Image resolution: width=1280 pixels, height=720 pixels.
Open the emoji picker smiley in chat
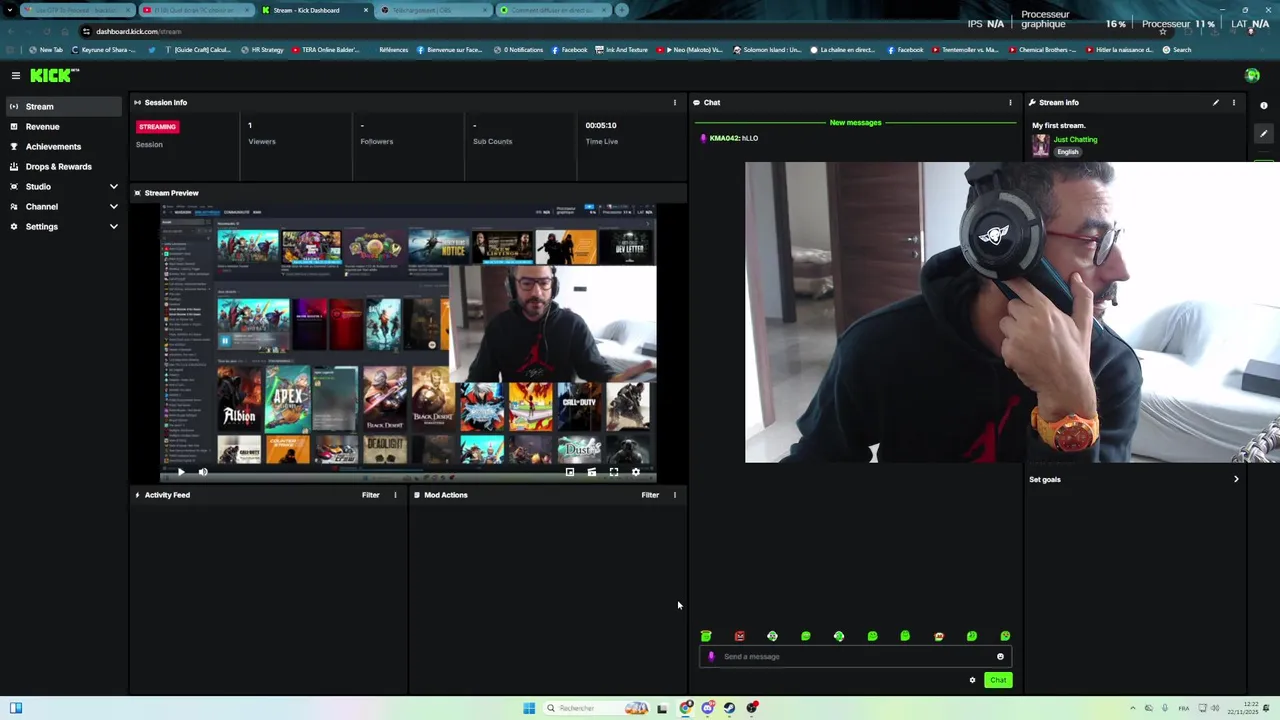point(1000,657)
